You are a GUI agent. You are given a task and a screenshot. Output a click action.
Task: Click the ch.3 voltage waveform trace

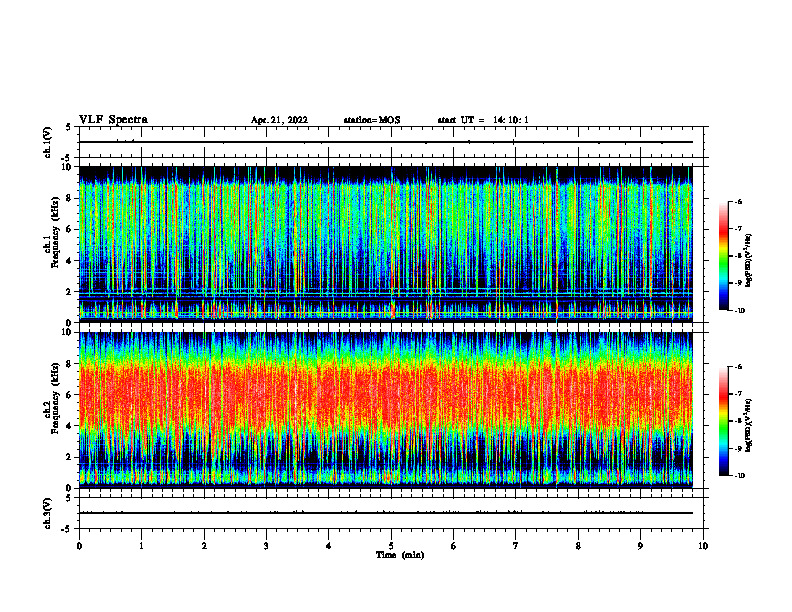coord(386,513)
